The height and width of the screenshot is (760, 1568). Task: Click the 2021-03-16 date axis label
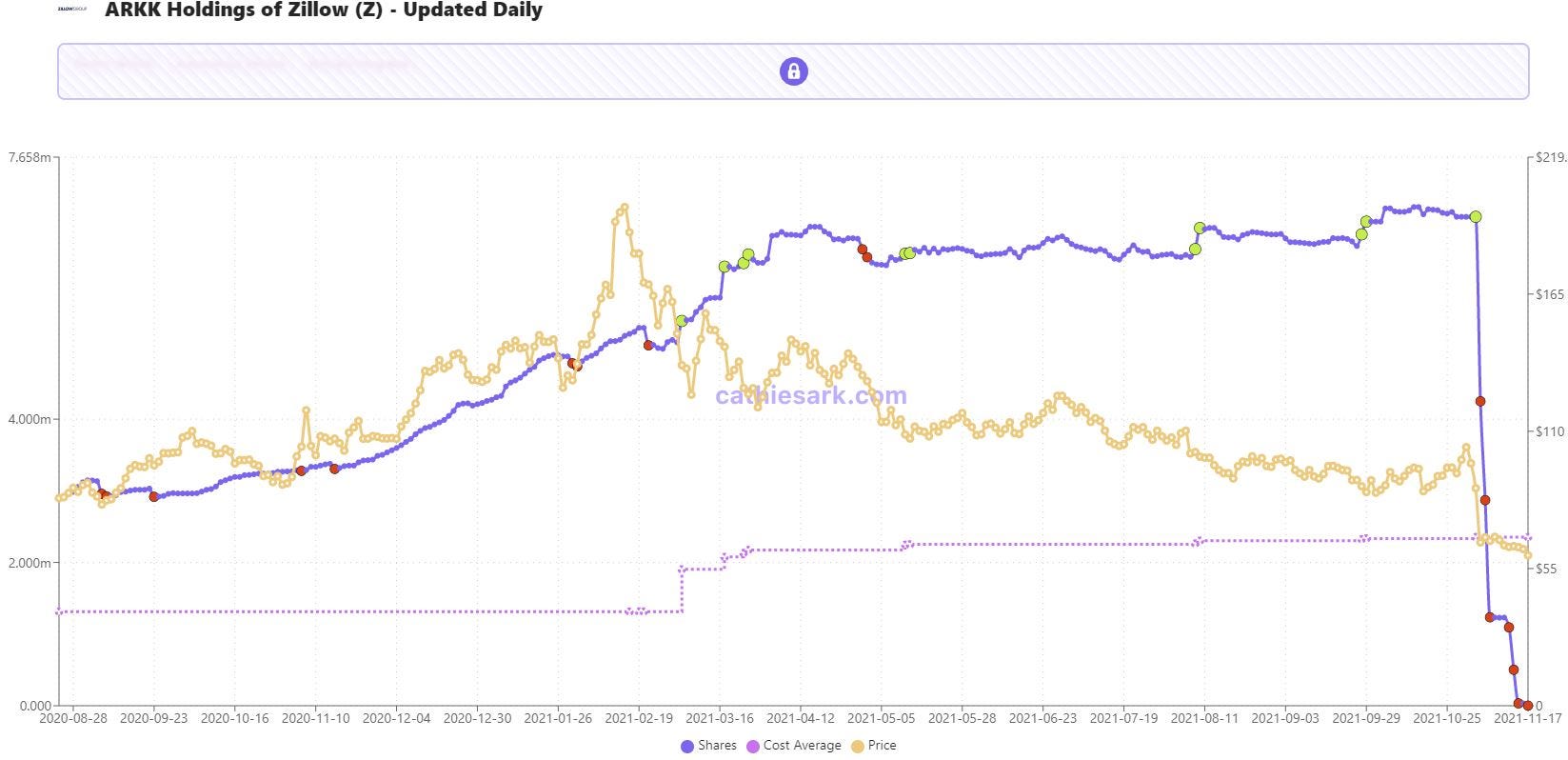tap(720, 719)
